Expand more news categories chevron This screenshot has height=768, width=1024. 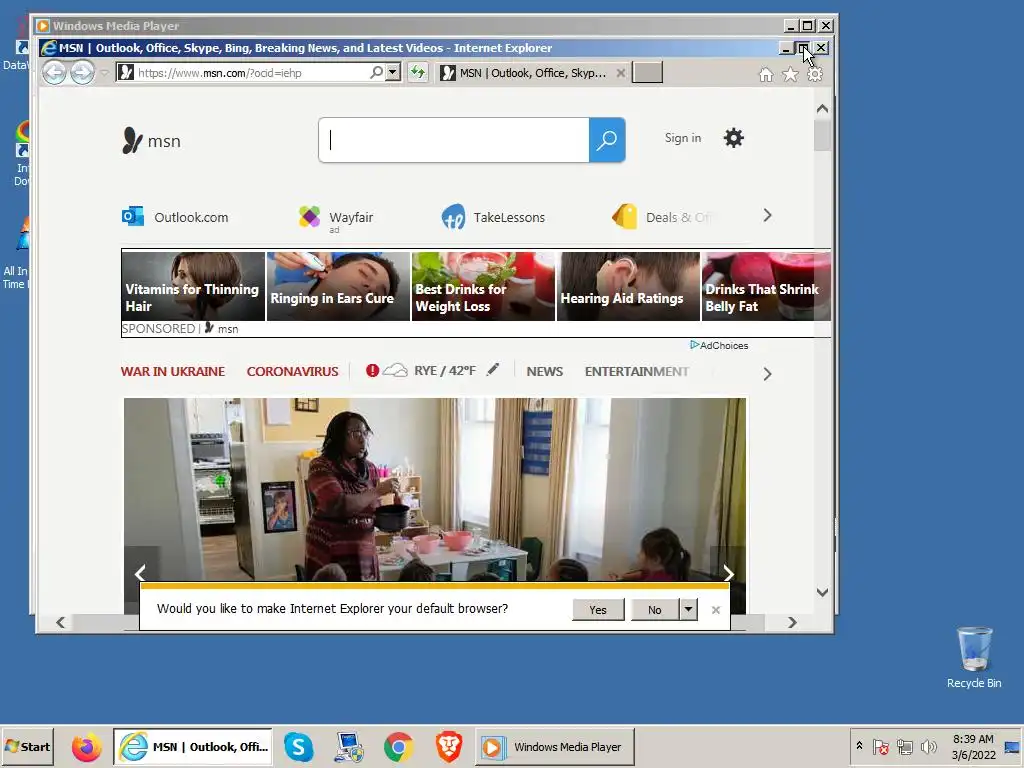(x=767, y=374)
